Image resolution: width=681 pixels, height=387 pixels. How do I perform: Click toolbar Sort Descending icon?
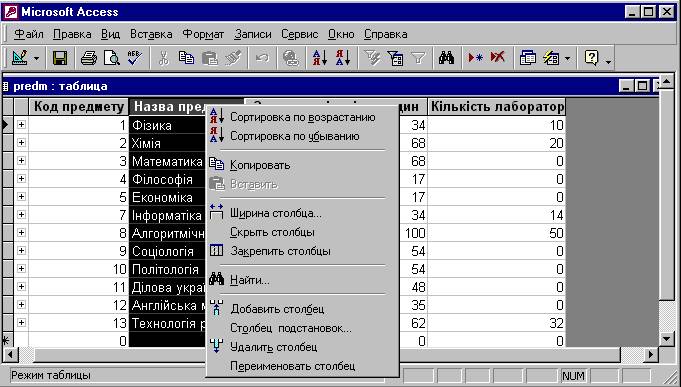point(343,58)
